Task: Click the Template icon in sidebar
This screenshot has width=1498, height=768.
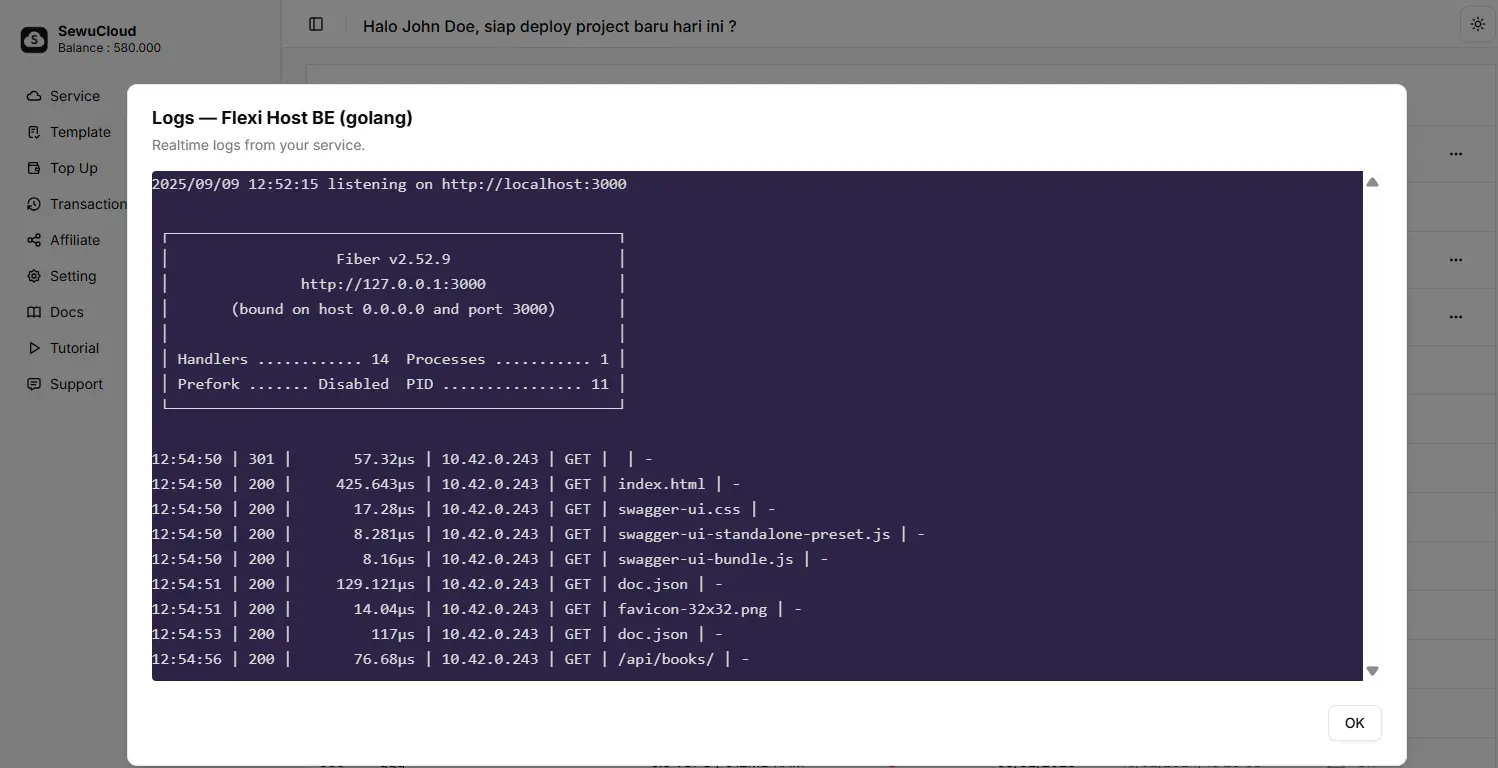Action: [34, 132]
